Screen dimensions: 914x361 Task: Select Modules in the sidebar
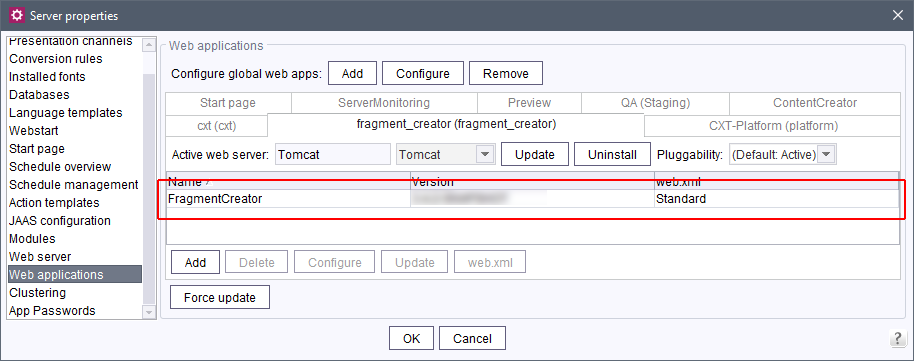point(75,239)
